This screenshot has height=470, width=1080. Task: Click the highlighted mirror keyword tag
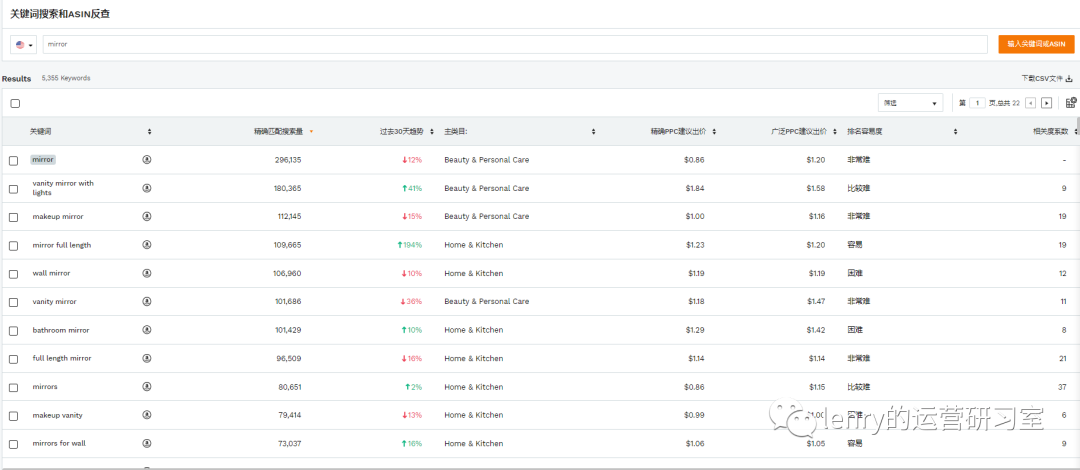click(43, 159)
